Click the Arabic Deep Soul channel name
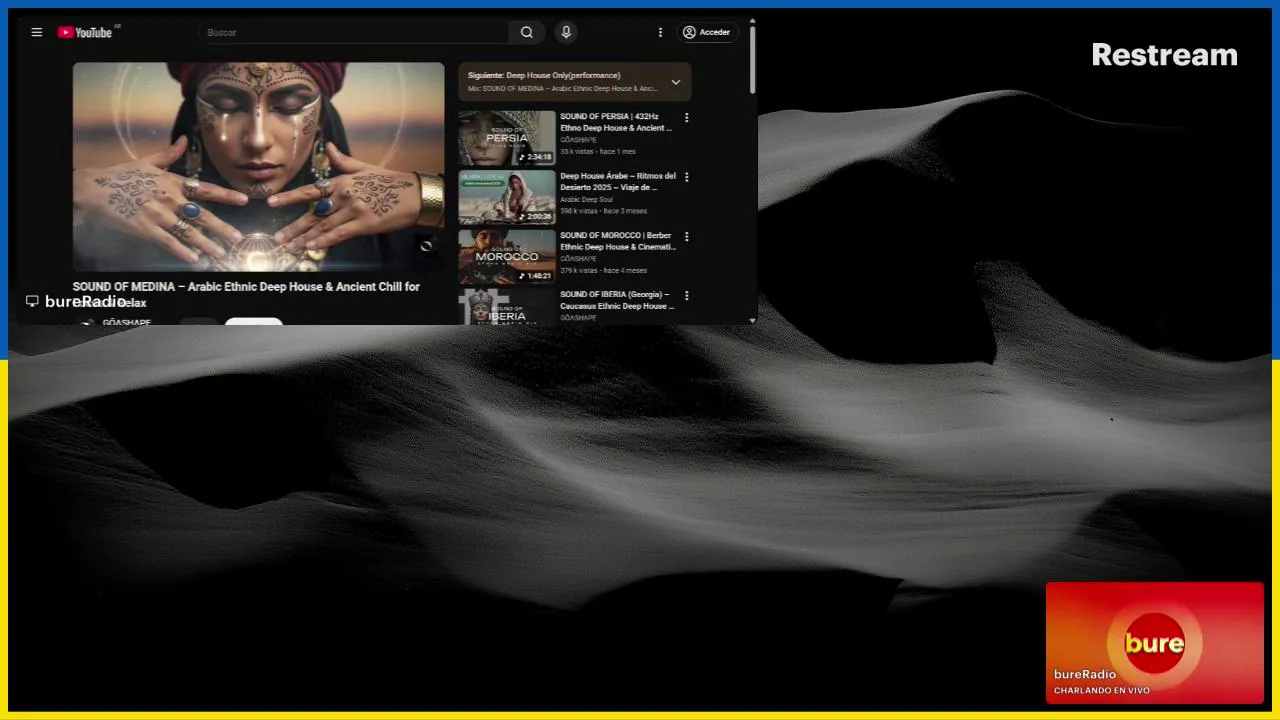This screenshot has height=720, width=1280. pos(586,199)
